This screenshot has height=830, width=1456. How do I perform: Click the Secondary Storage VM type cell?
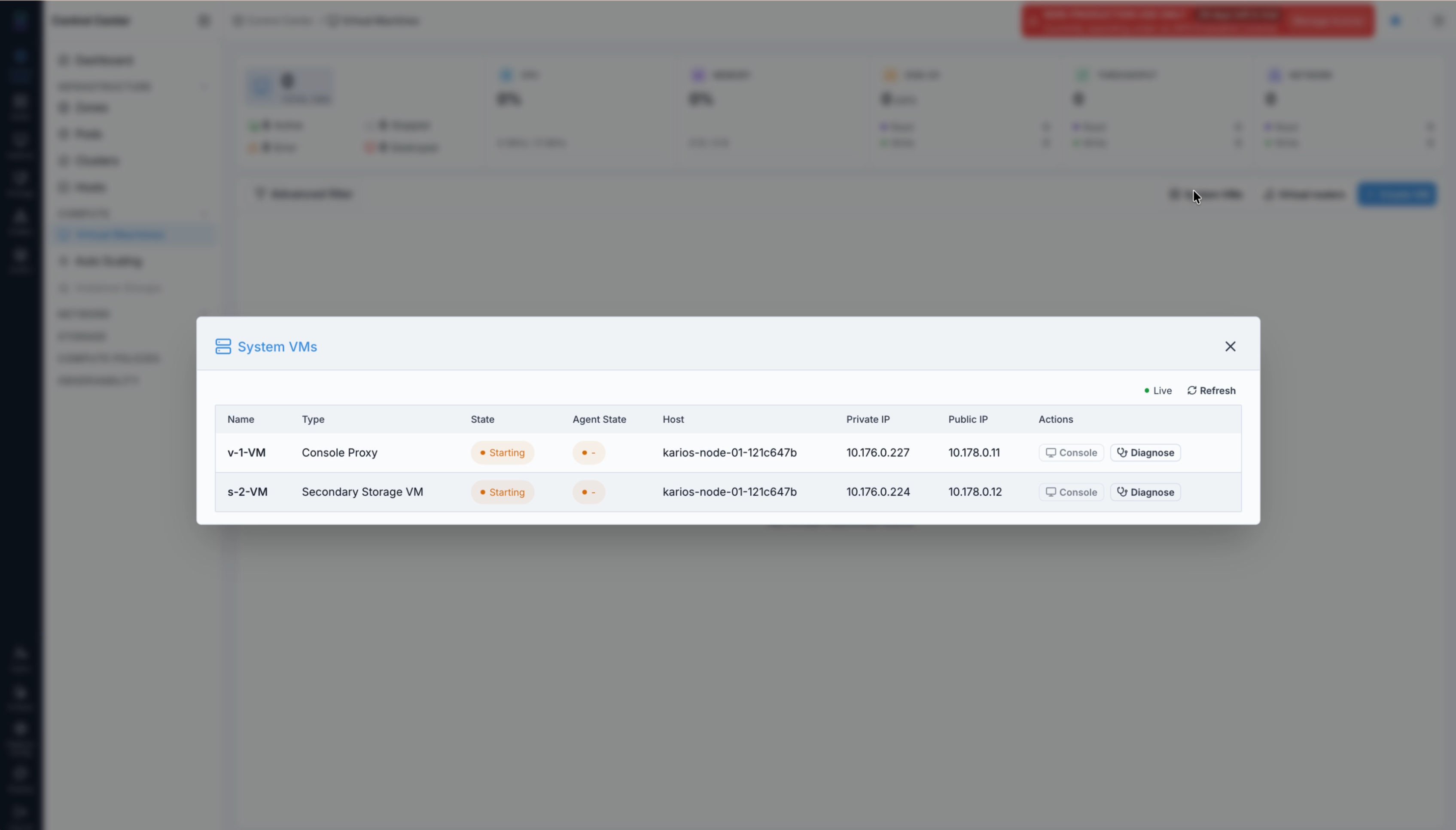pyautogui.click(x=362, y=492)
